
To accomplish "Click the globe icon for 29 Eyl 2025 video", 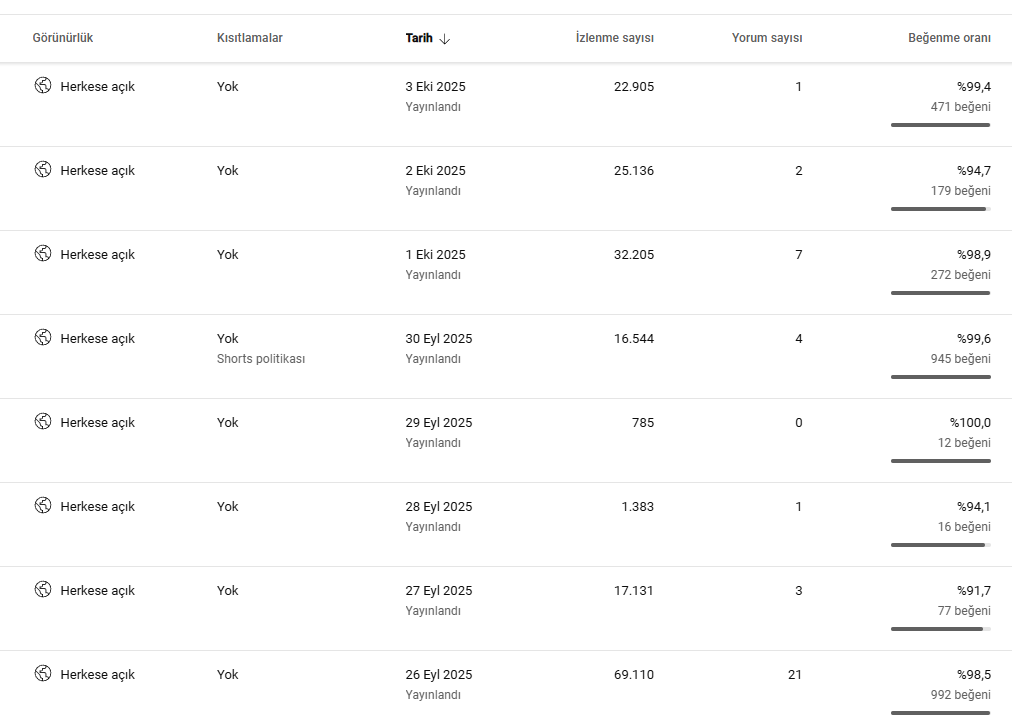I will (x=43, y=421).
